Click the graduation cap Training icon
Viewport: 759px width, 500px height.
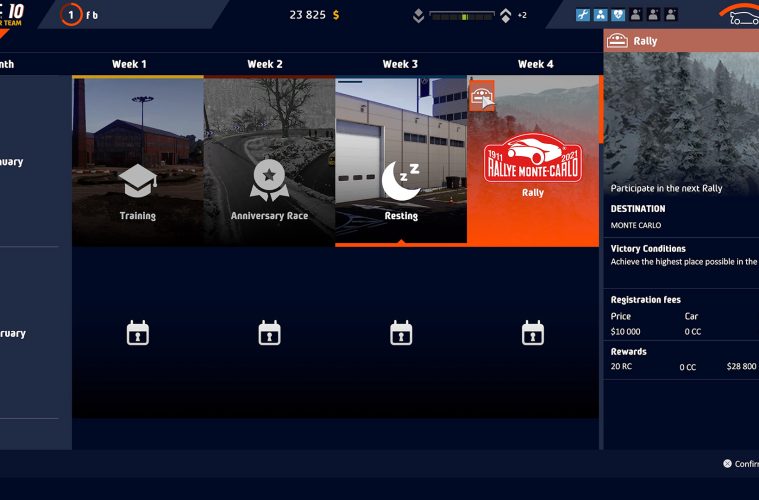[x=138, y=181]
